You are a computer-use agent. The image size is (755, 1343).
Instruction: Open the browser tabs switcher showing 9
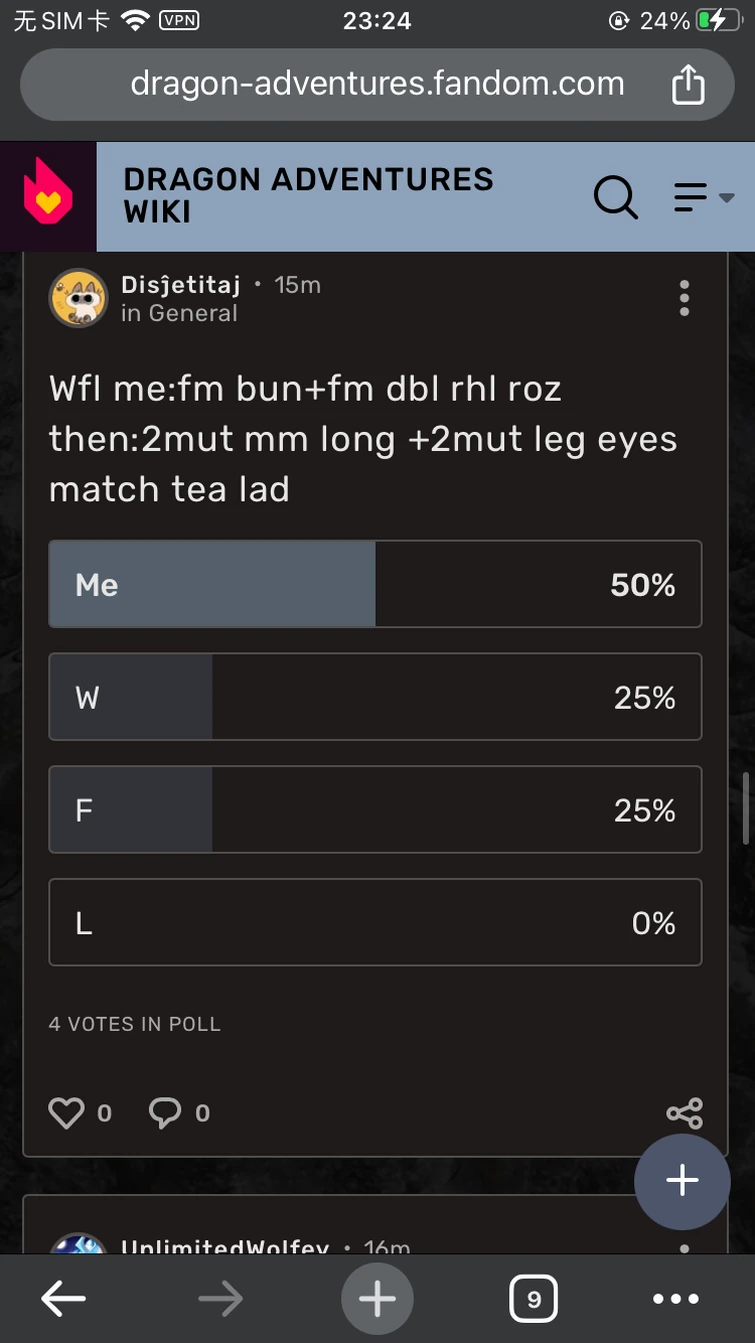tap(533, 1299)
